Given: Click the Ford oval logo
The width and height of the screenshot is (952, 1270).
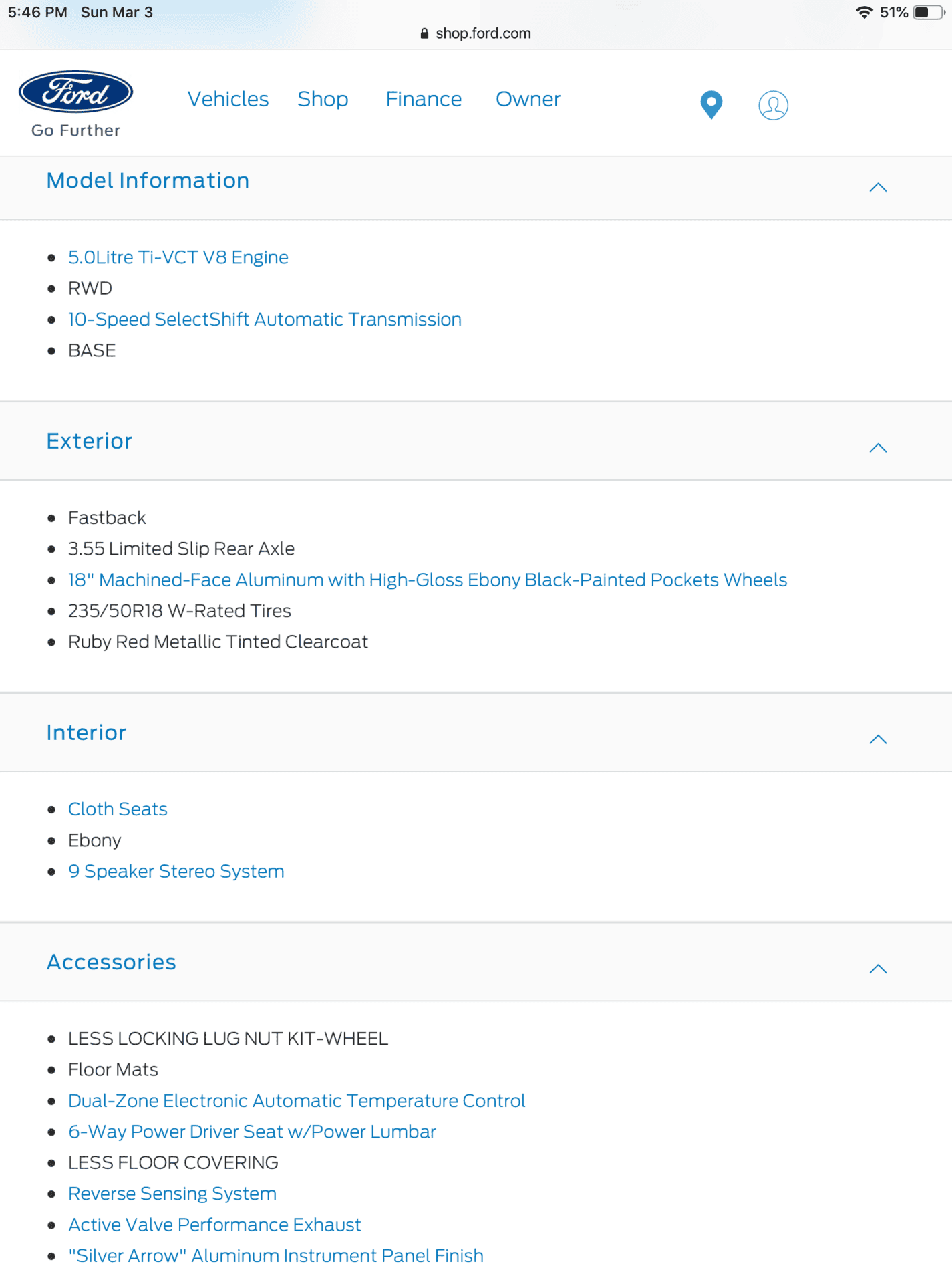Looking at the screenshot, I should 75,92.
